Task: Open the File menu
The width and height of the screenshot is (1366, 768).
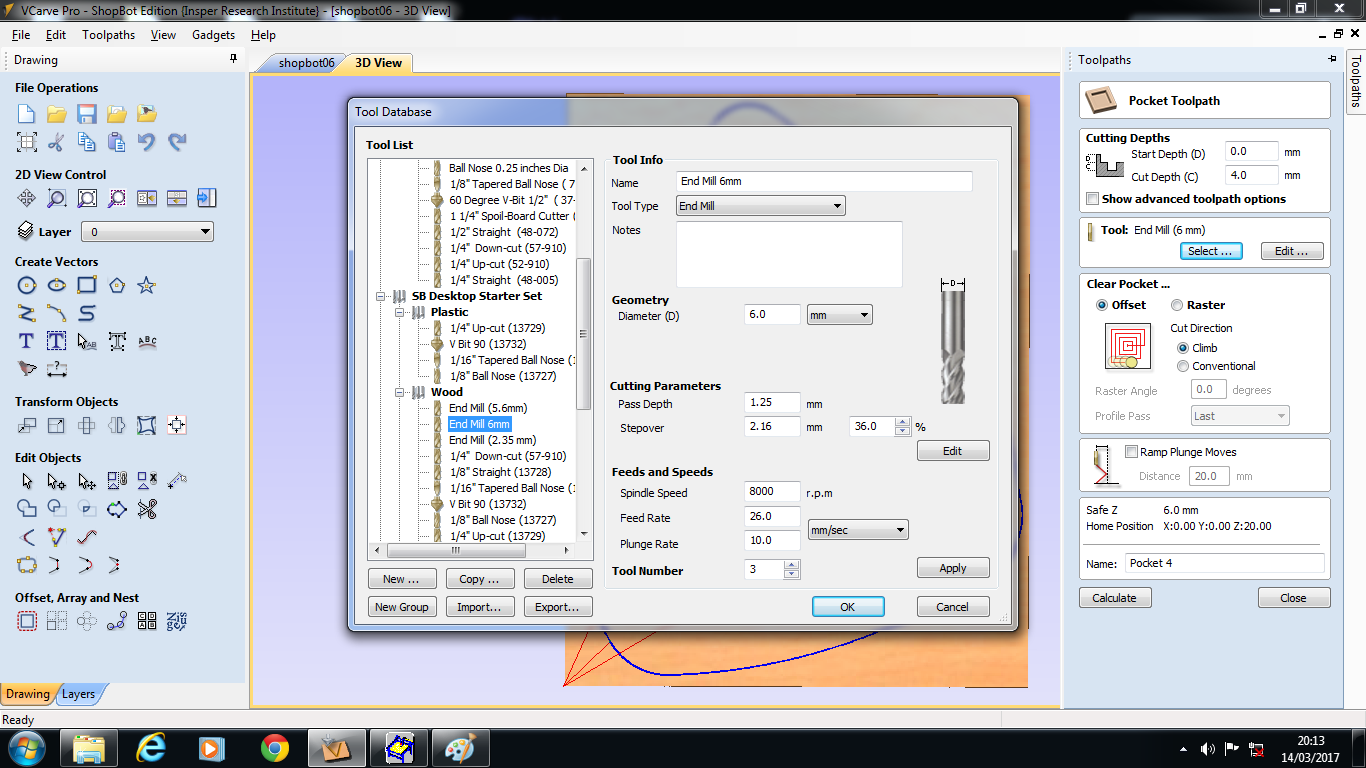Action: 21,35
